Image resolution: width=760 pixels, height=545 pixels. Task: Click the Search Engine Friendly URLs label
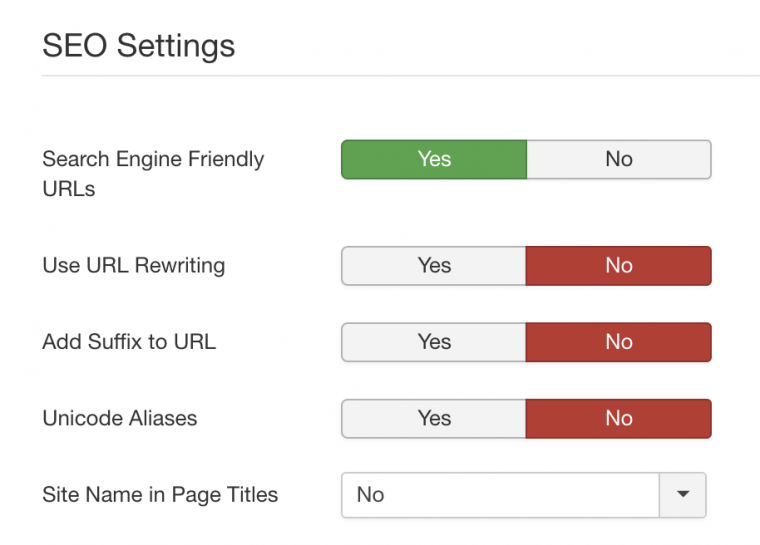point(153,159)
